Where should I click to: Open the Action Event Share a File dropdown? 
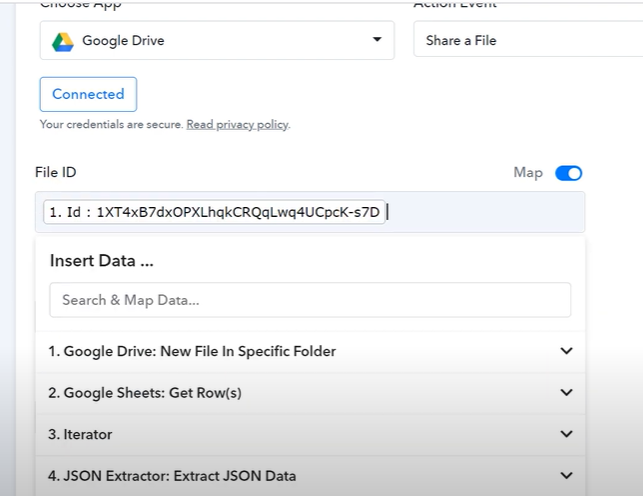pos(528,39)
